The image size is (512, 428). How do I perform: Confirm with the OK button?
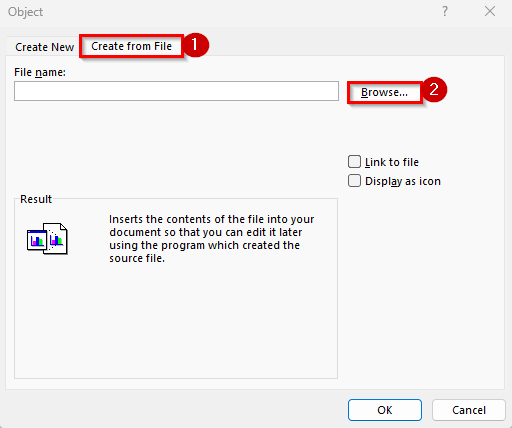pyautogui.click(x=385, y=410)
